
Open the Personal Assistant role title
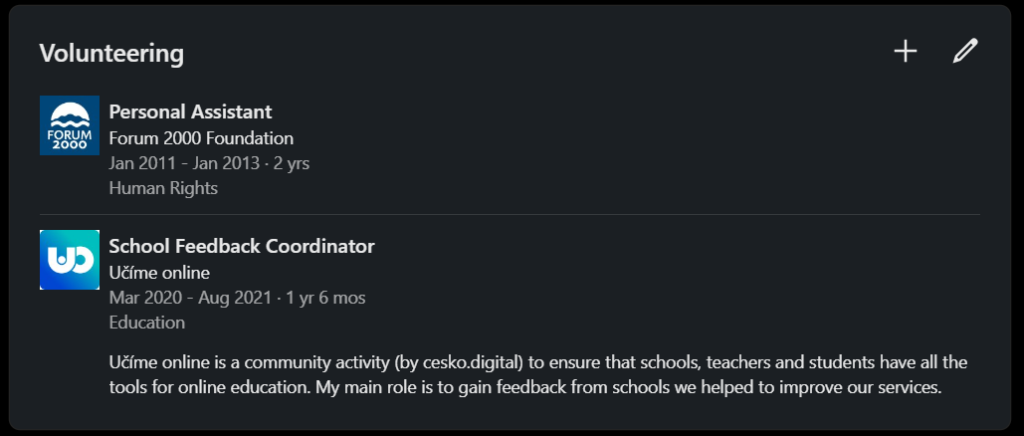pos(190,112)
